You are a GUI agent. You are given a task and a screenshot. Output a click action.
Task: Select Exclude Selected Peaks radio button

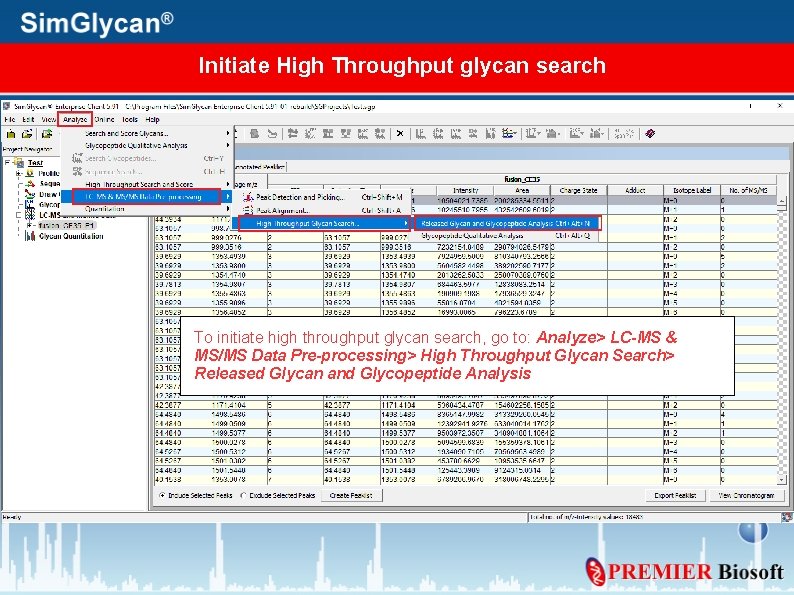point(244,495)
